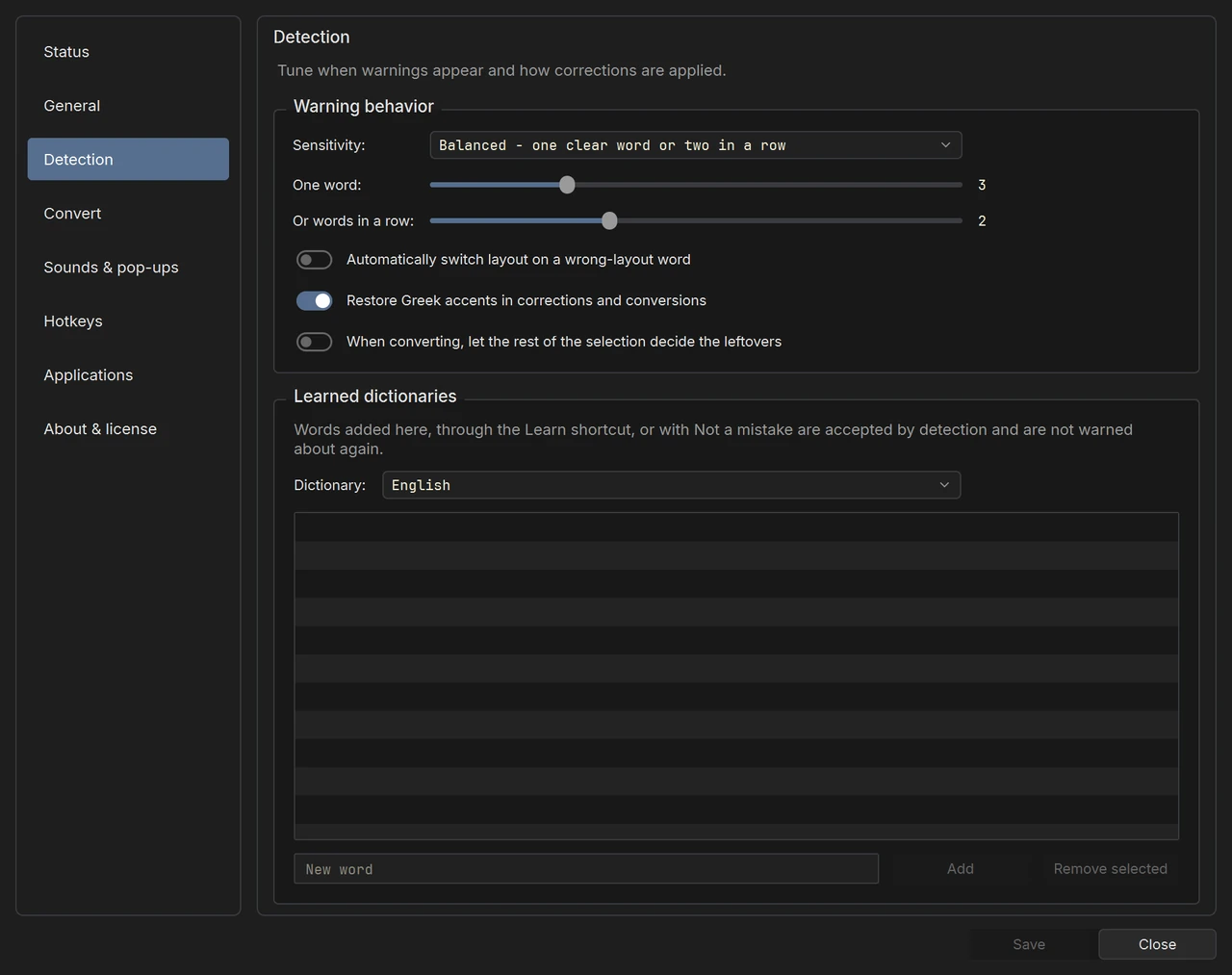Focus the New word input field
The width and height of the screenshot is (1232, 975).
tap(586, 869)
